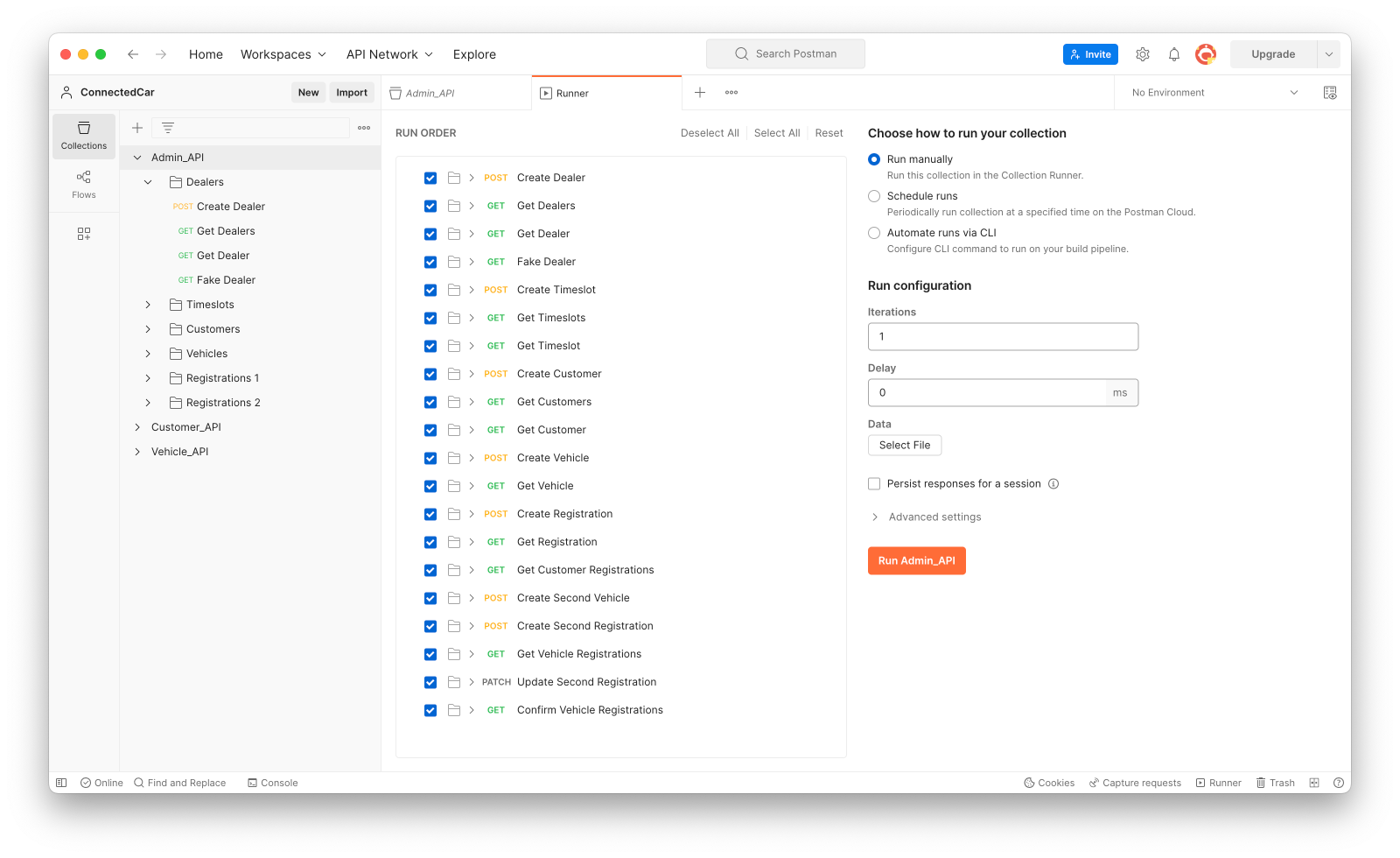Viewport: 1400px width, 858px height.
Task: Uncheck the Create Timeslot request
Action: pos(430,290)
